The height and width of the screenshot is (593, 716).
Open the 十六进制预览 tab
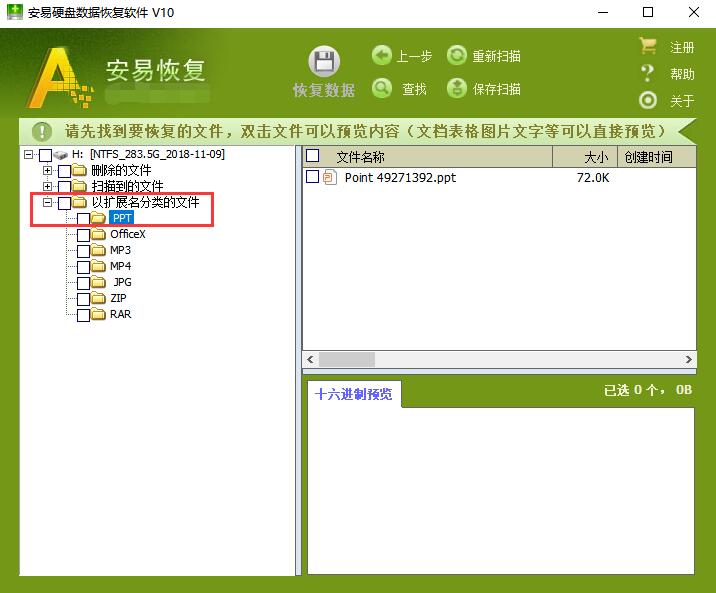tap(354, 394)
